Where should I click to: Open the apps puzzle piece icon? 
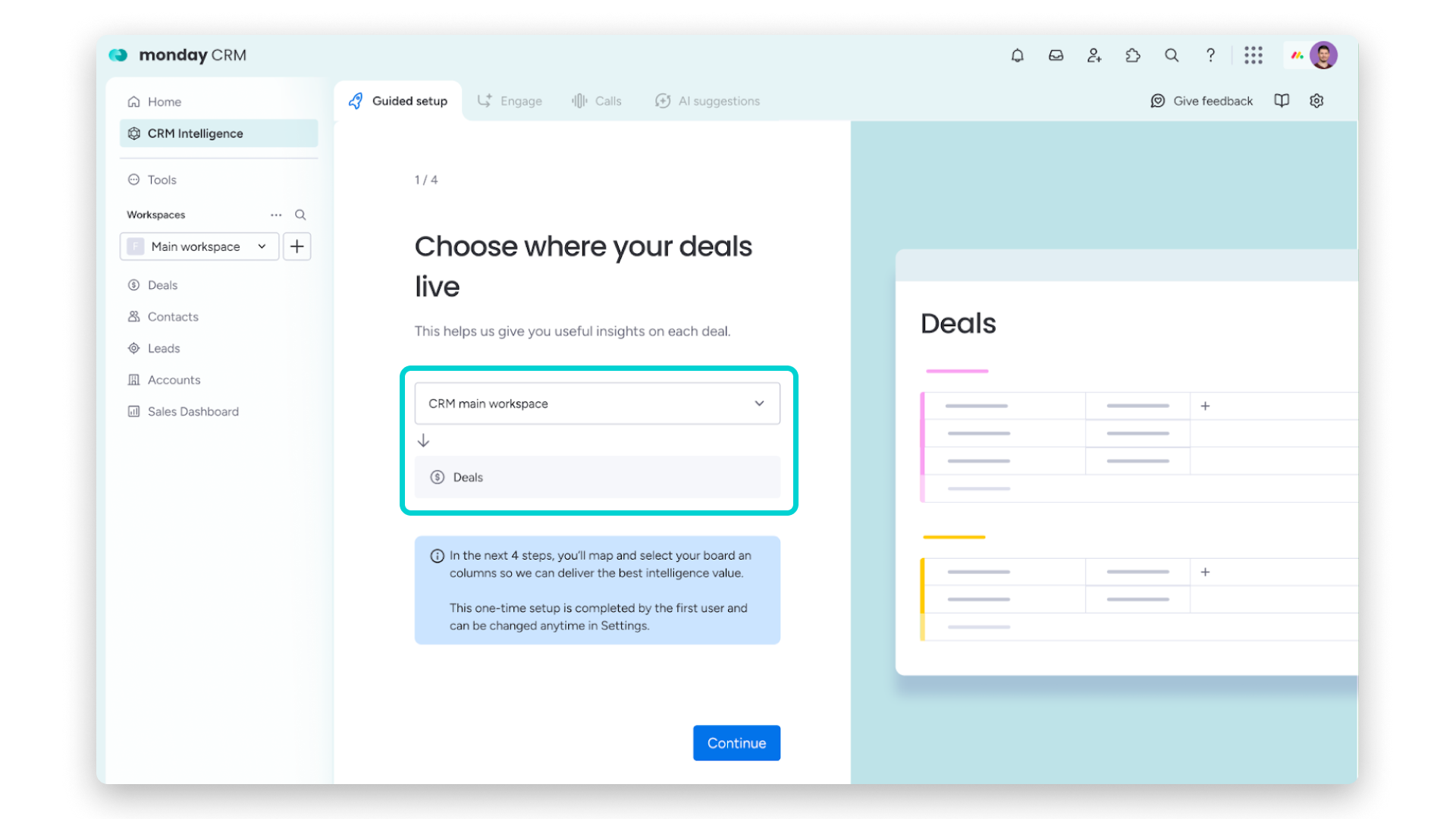1133,55
